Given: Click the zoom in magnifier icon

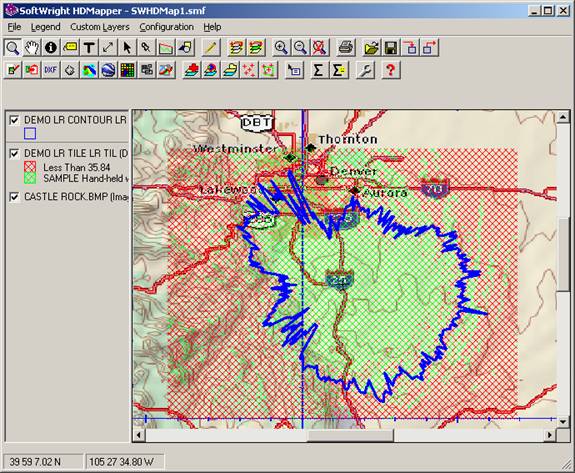Looking at the screenshot, I should pyautogui.click(x=281, y=48).
